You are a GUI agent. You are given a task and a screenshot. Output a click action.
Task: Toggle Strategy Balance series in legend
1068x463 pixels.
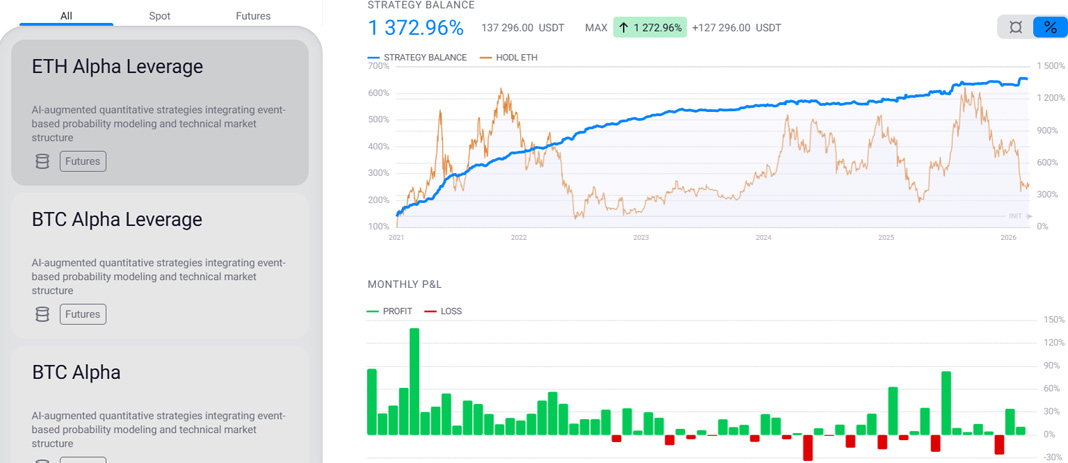[418, 58]
